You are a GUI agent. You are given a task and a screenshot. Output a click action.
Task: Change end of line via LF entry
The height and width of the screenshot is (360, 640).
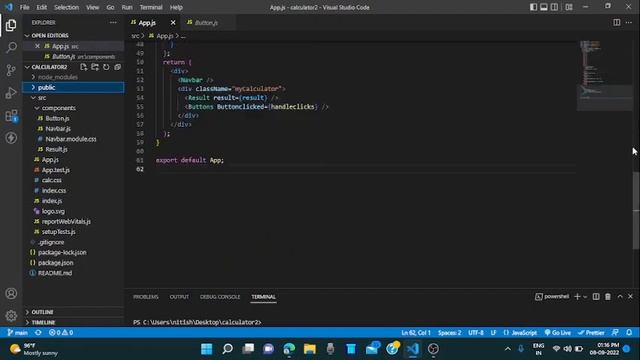[x=493, y=333]
